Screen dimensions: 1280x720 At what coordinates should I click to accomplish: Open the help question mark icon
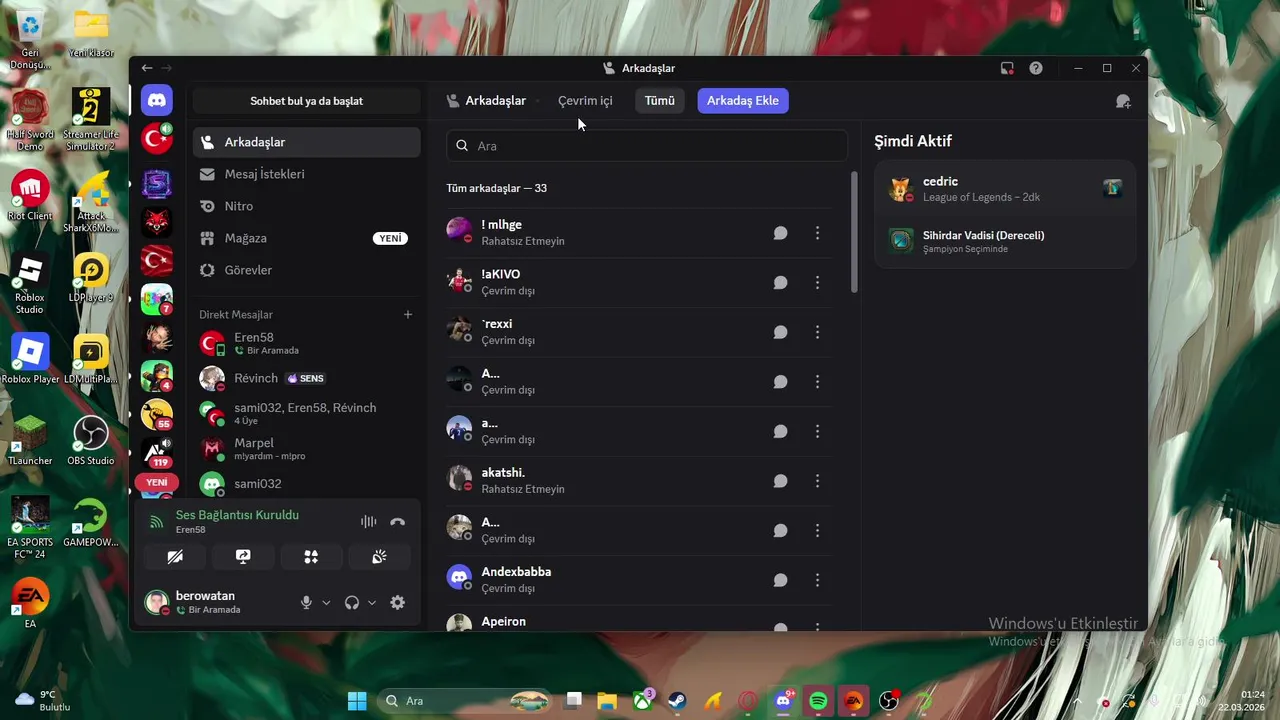pos(1036,68)
